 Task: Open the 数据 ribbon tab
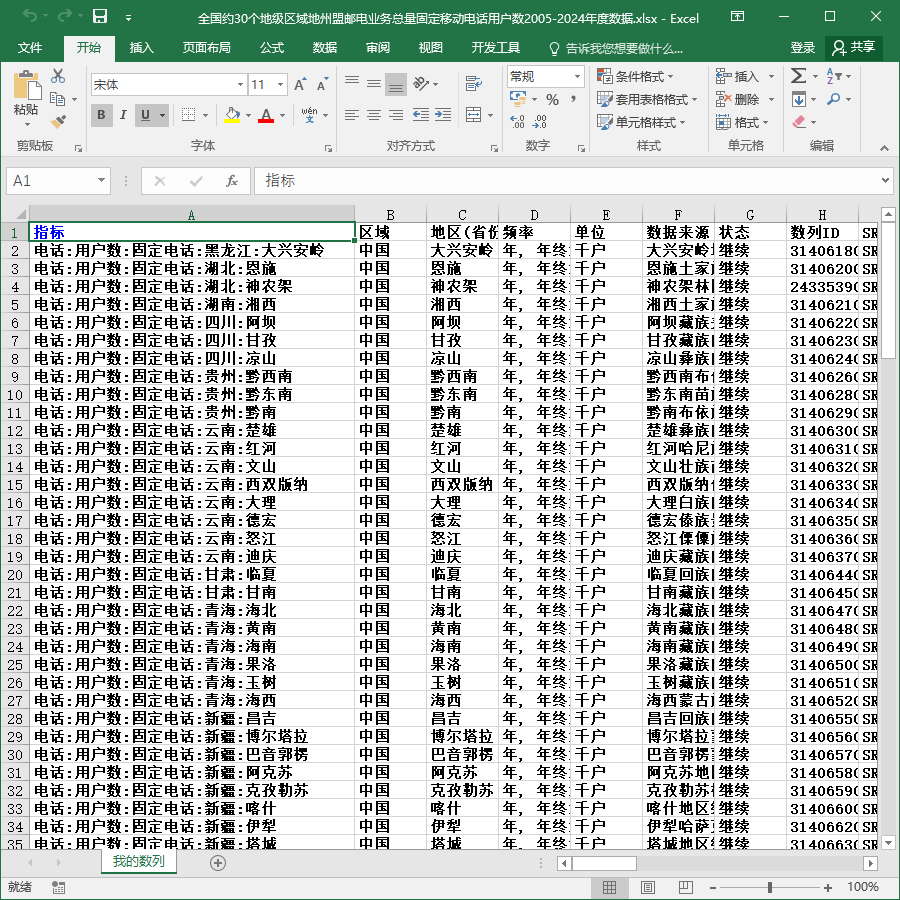(325, 48)
